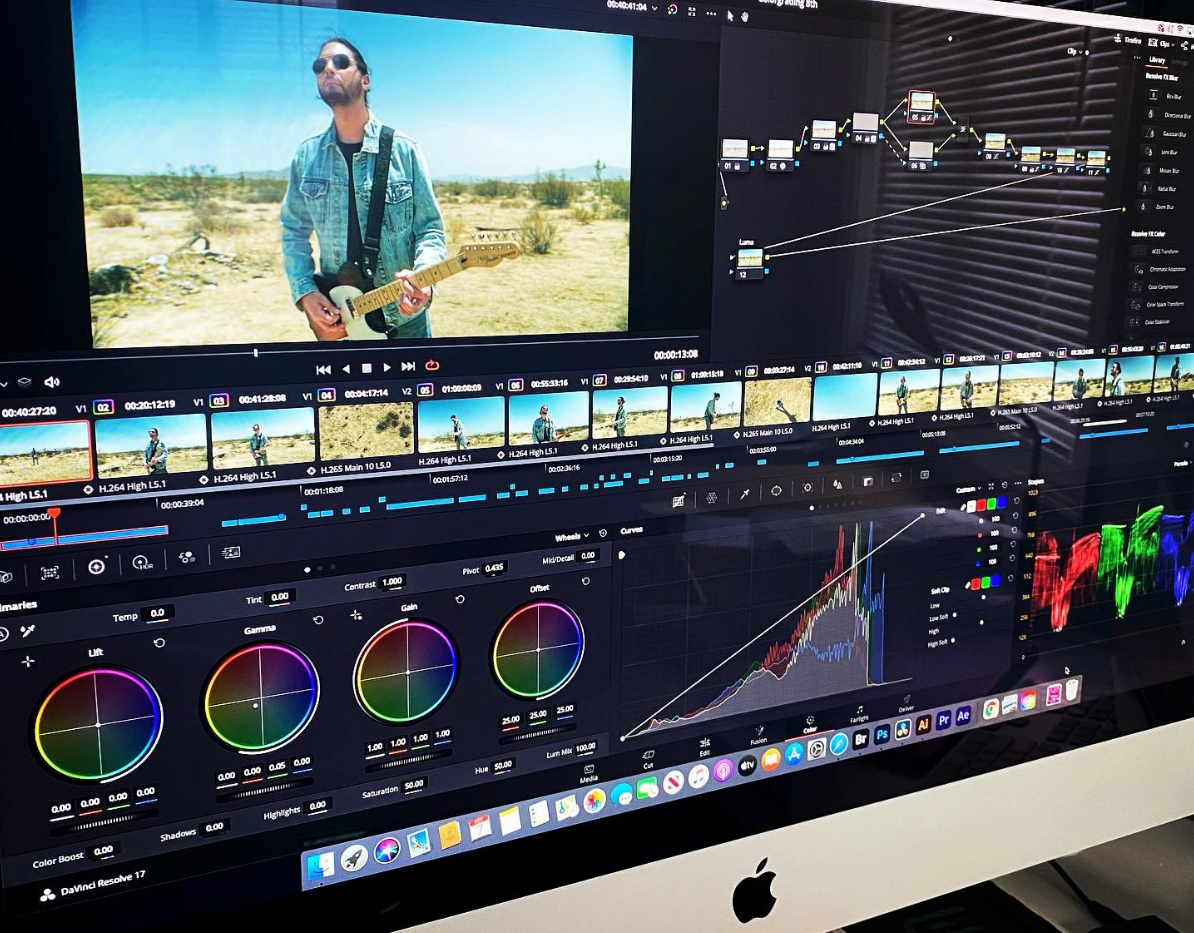Viewport: 1194px width, 933px height.
Task: Play the clip in reverse
Action: (346, 369)
